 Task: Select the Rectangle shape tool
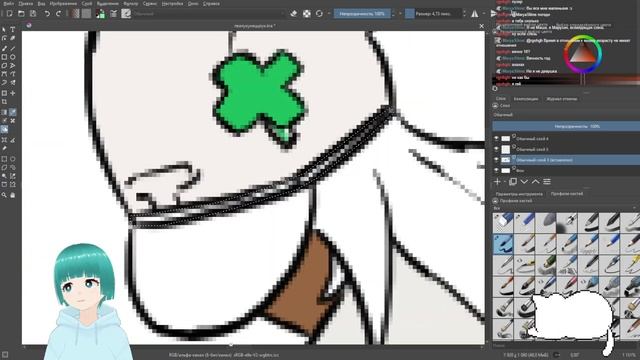point(4,57)
